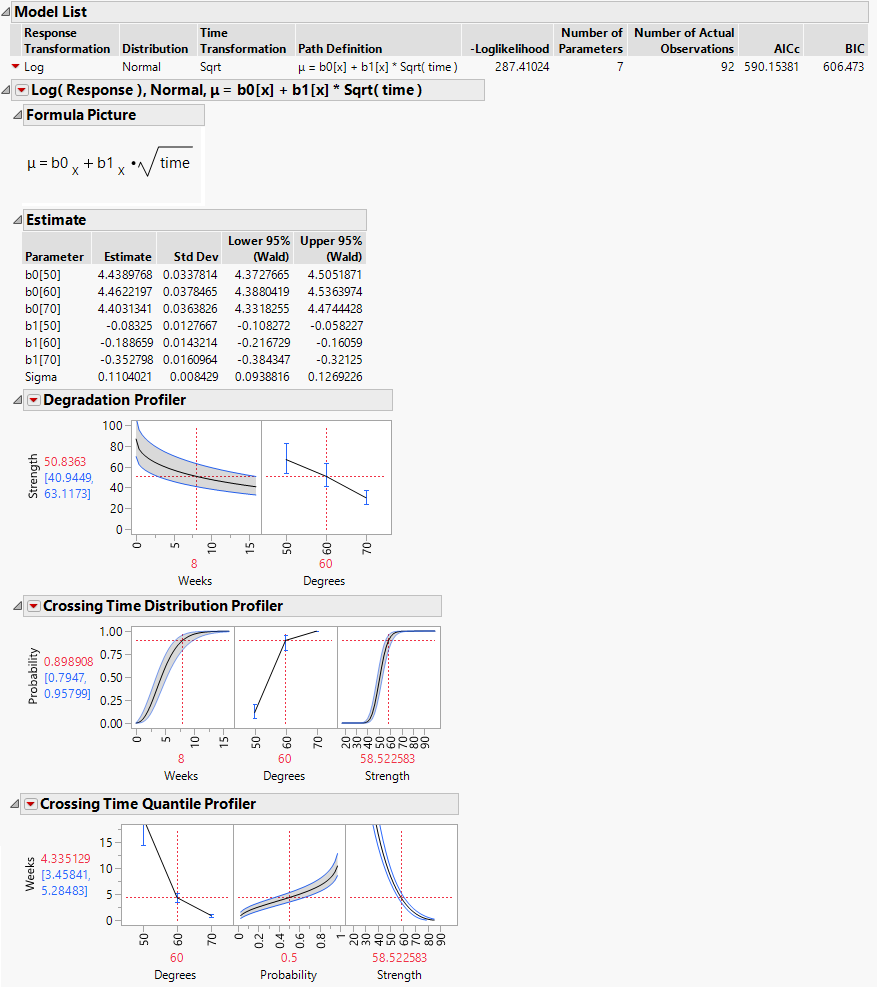Collapse the Log(Response) Normal model outline
The image size is (877, 987).
point(5,91)
